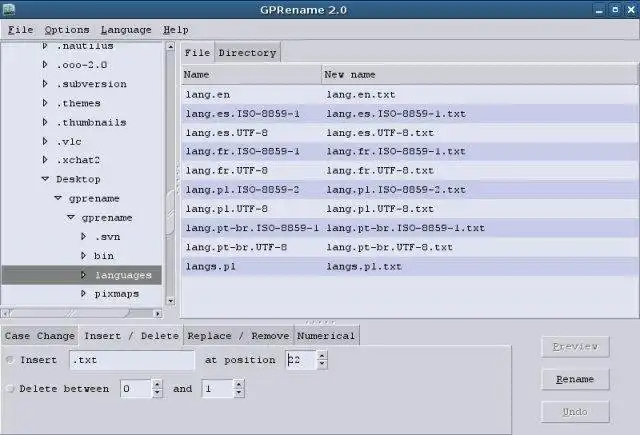This screenshot has width=640, height=435.
Task: Switch to the File tab
Action: point(198,53)
